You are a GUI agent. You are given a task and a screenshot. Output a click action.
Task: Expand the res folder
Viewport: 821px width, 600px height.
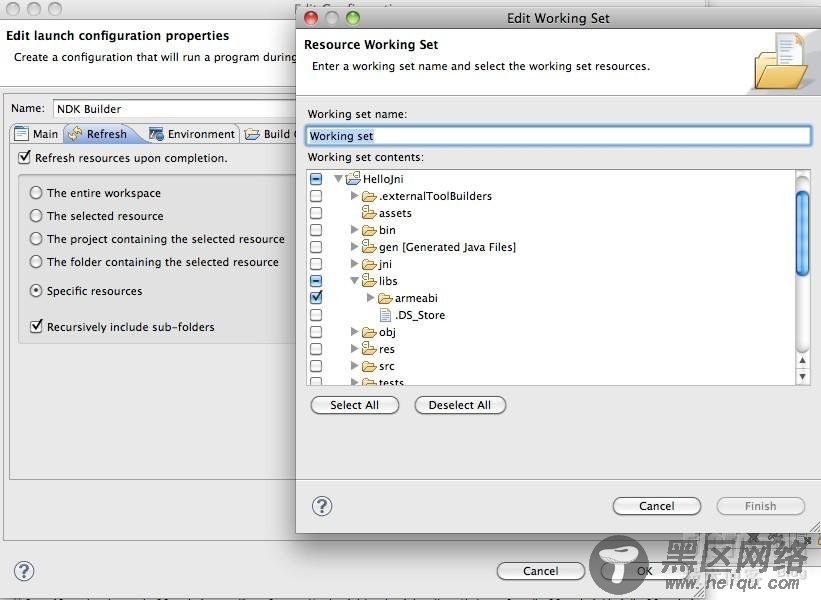coord(354,349)
